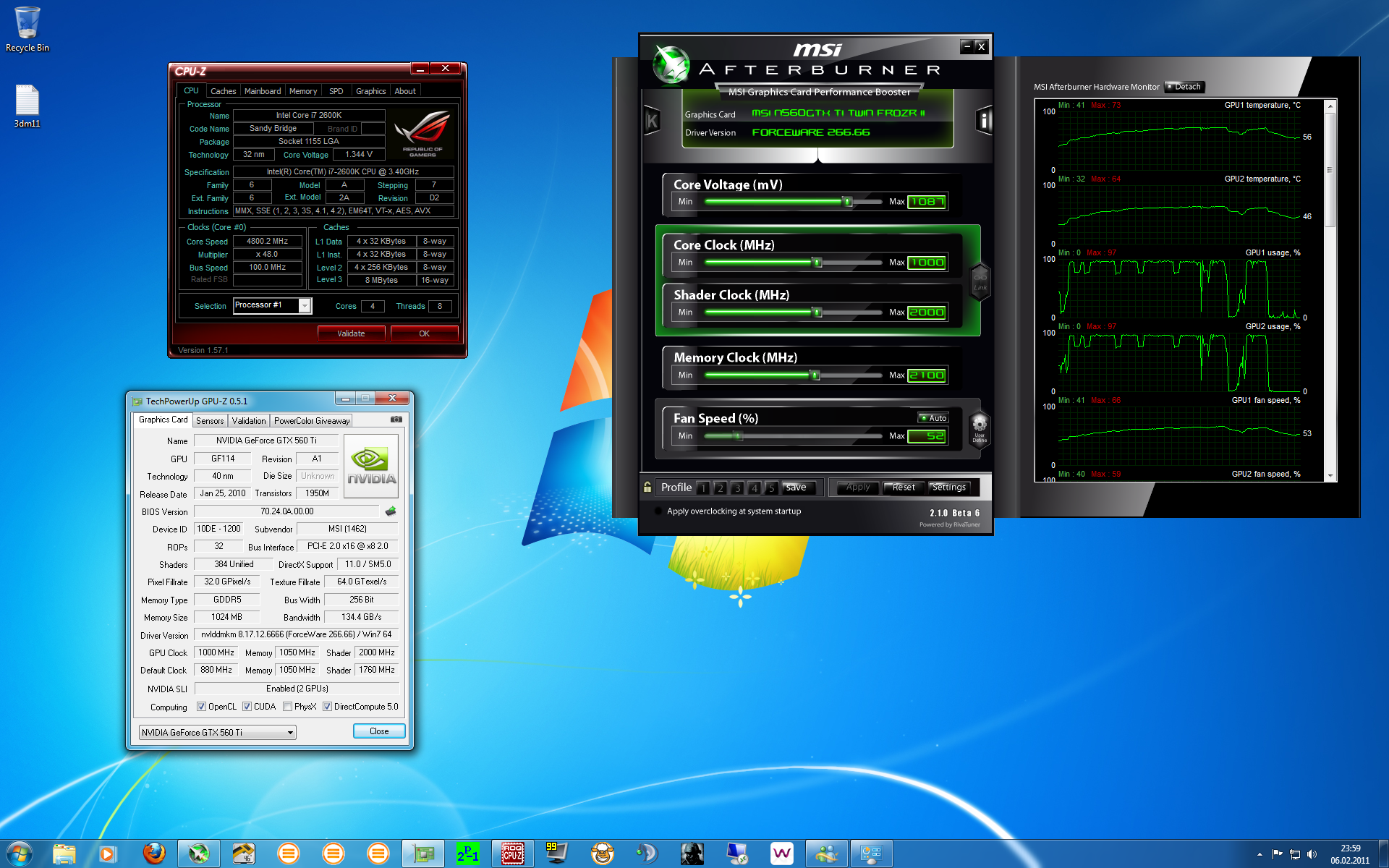Click the Kombustor K button in Afterburner
Screen dimensions: 1389x868
[652, 121]
